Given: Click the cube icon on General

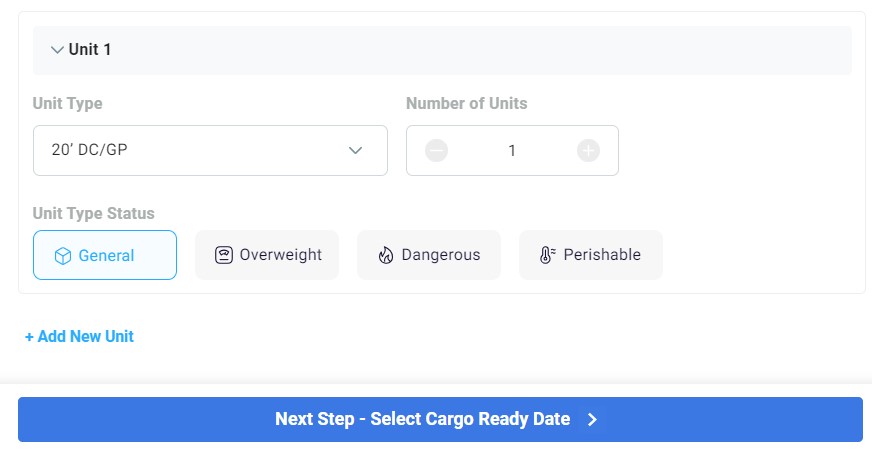Looking at the screenshot, I should (63, 256).
